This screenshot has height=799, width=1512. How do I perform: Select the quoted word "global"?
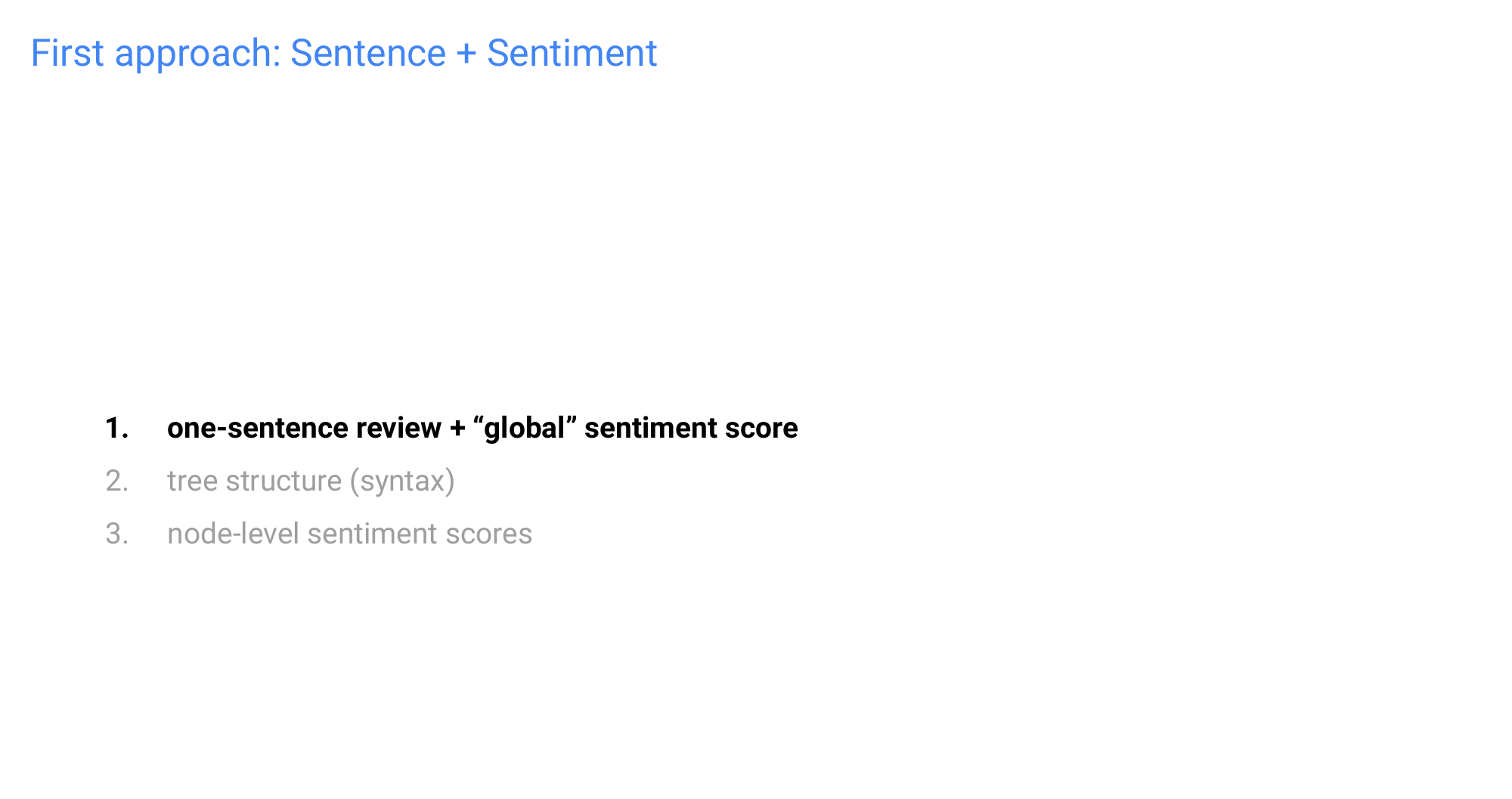click(x=525, y=429)
